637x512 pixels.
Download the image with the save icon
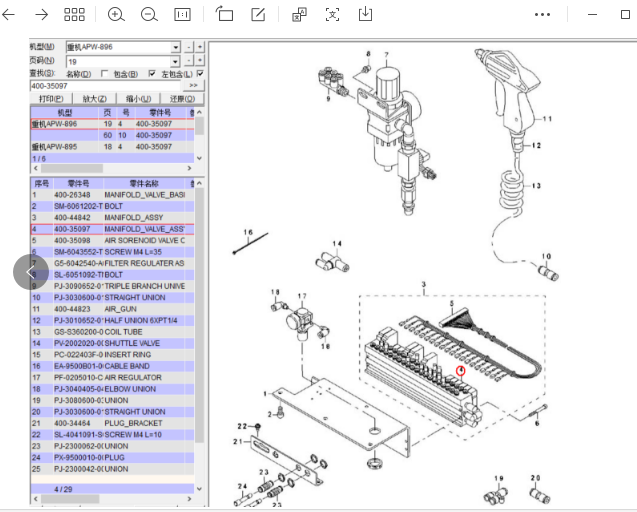coord(365,15)
